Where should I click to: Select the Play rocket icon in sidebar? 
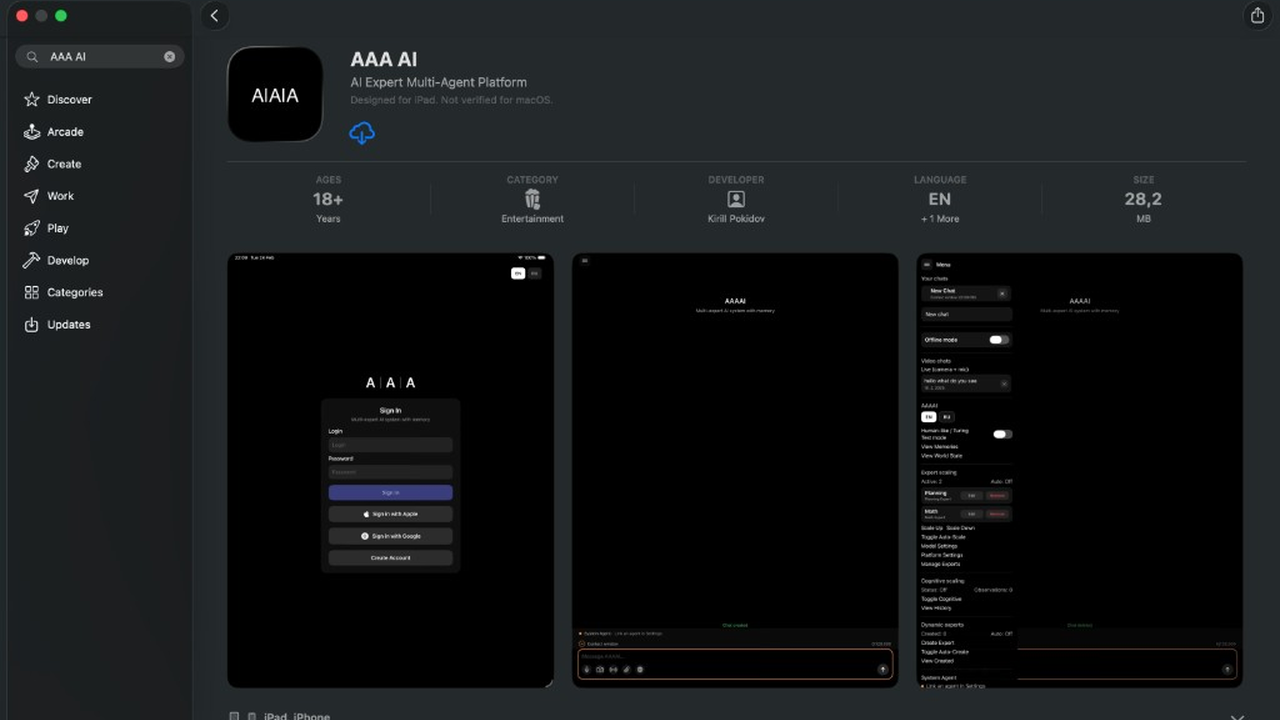[32, 228]
